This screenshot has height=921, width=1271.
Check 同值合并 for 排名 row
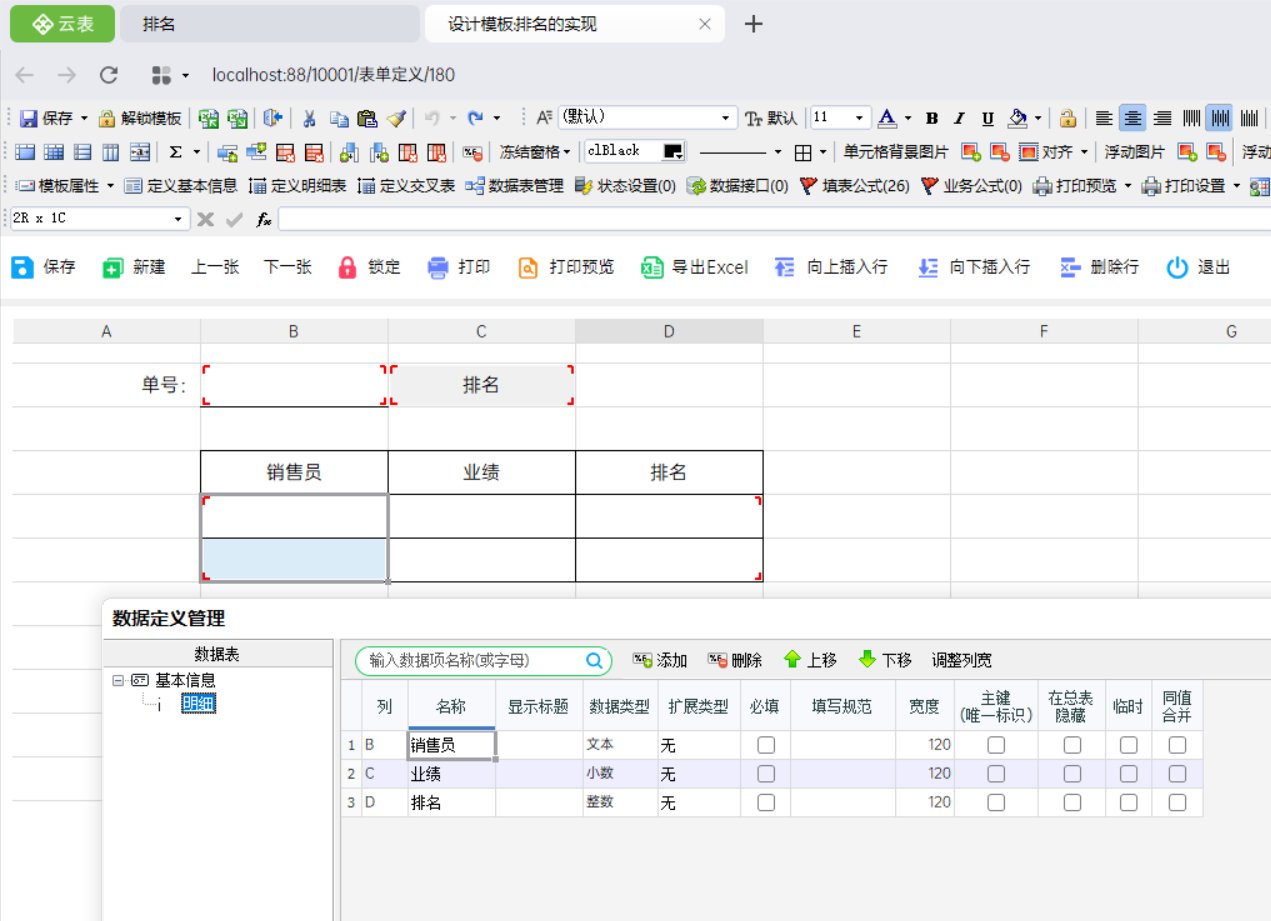pyautogui.click(x=1177, y=803)
